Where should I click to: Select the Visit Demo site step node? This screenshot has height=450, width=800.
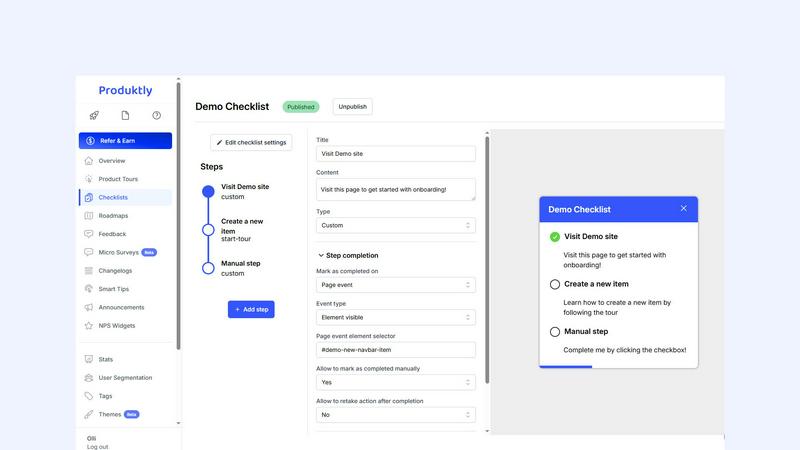tap(208, 191)
